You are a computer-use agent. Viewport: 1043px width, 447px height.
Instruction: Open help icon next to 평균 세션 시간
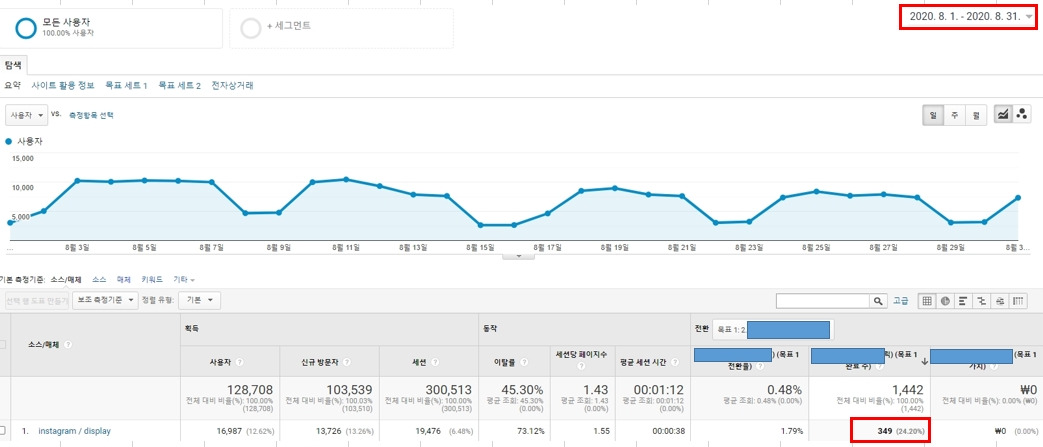tap(676, 362)
